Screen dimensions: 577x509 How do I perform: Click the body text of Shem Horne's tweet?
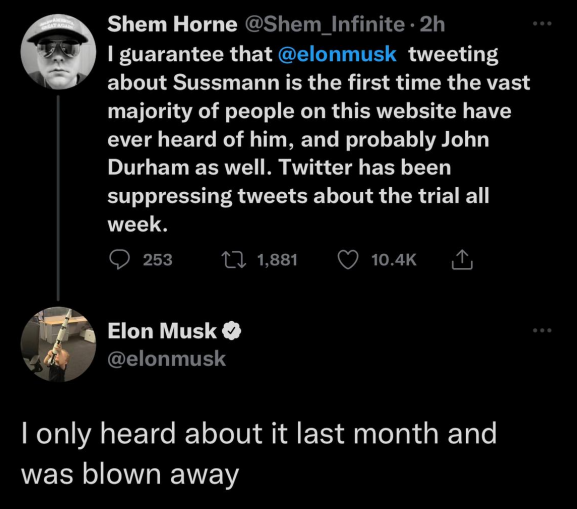click(x=319, y=139)
